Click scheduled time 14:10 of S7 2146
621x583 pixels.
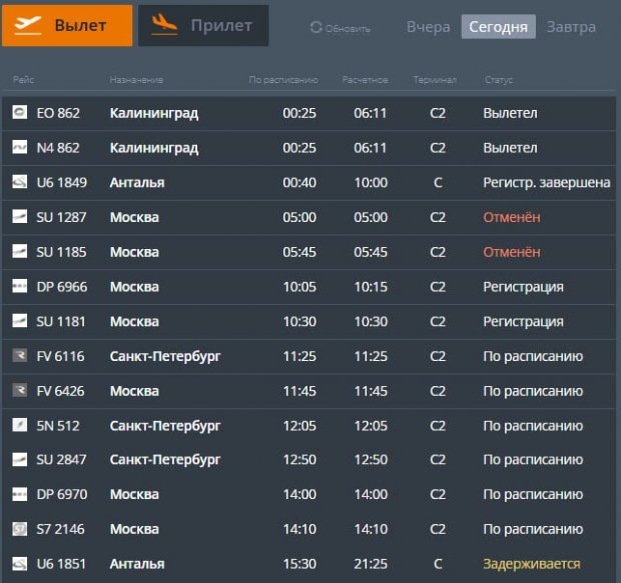[299, 530]
